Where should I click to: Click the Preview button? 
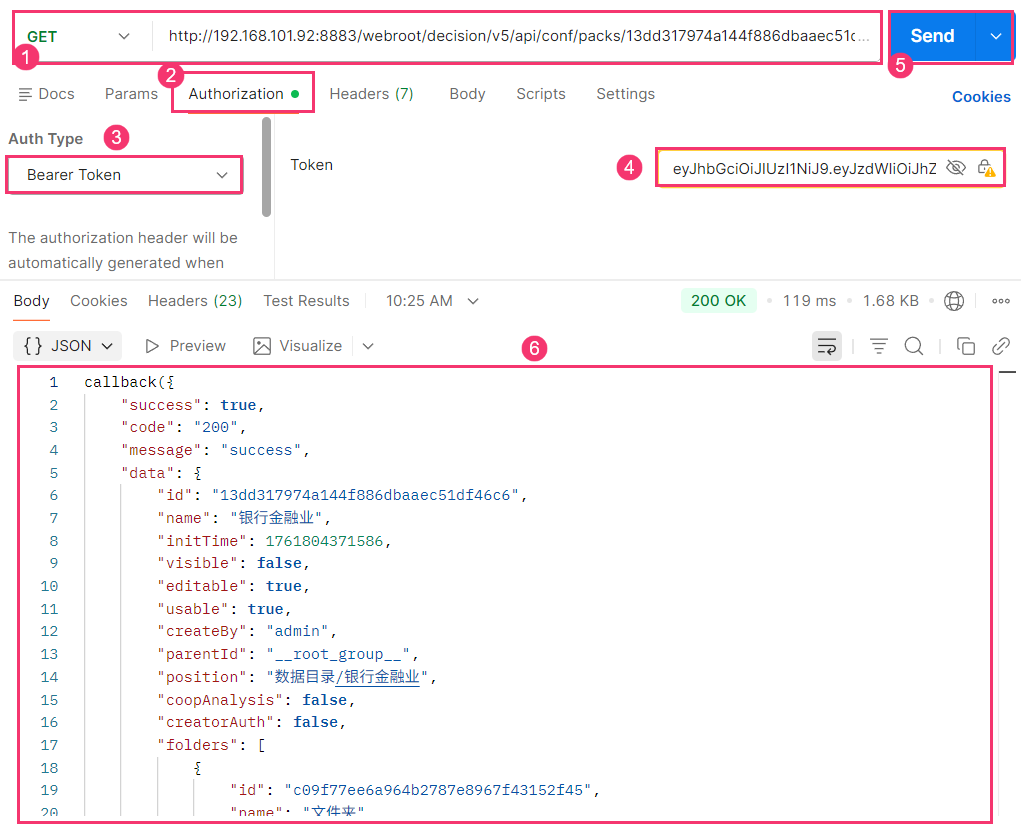click(185, 346)
